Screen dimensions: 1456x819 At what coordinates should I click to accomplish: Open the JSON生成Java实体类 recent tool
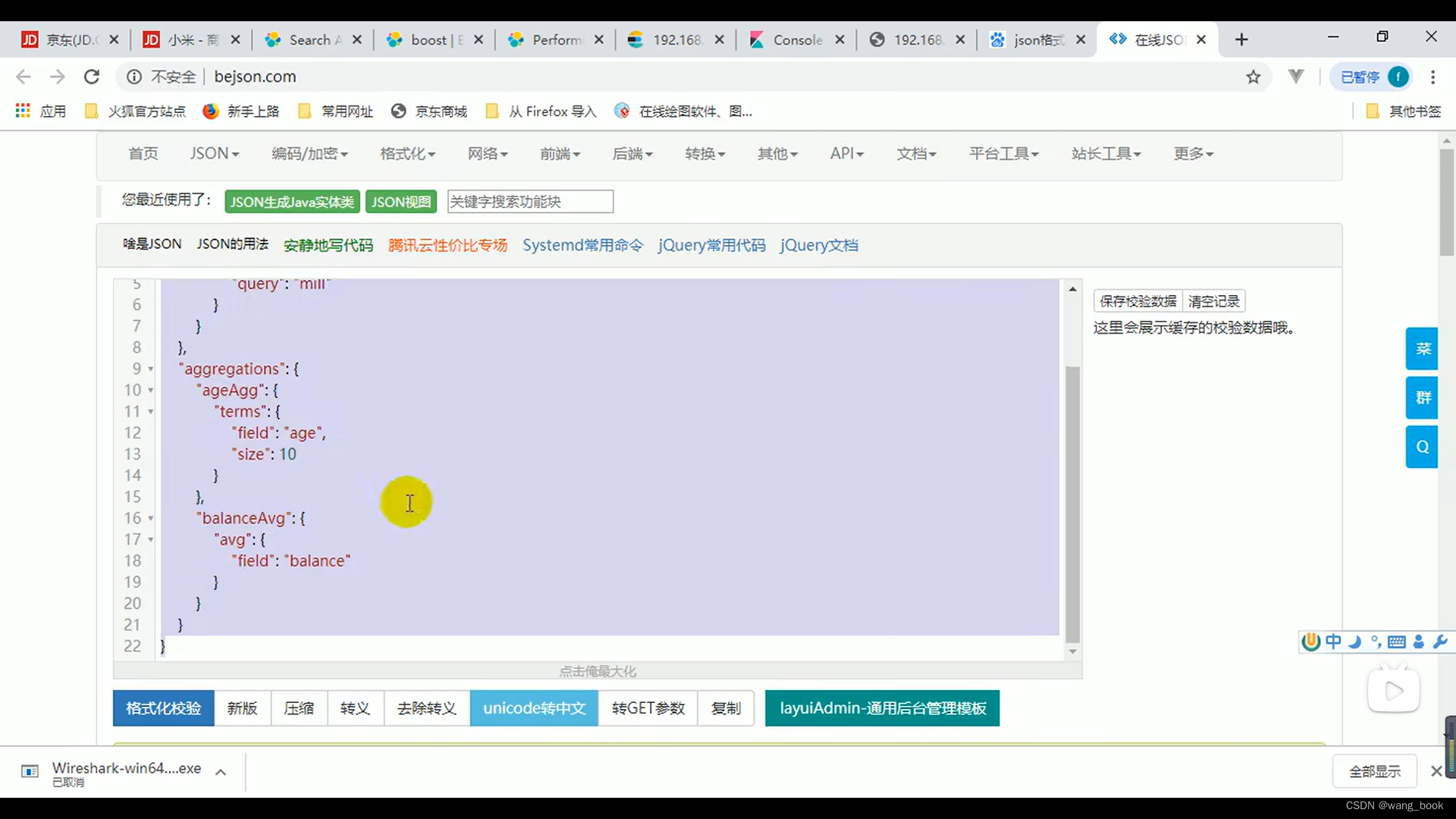[292, 202]
